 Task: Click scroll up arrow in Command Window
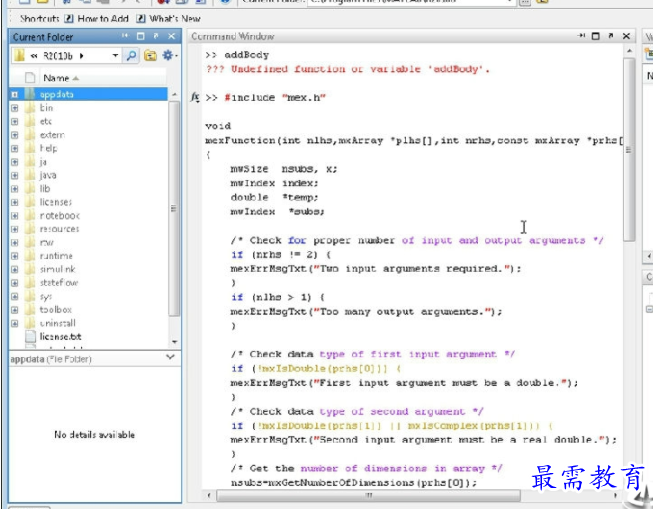pyautogui.click(x=629, y=51)
